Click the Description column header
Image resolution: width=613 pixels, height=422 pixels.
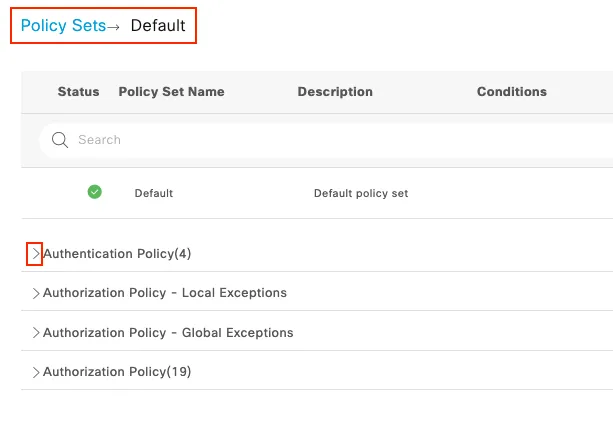[x=335, y=92]
